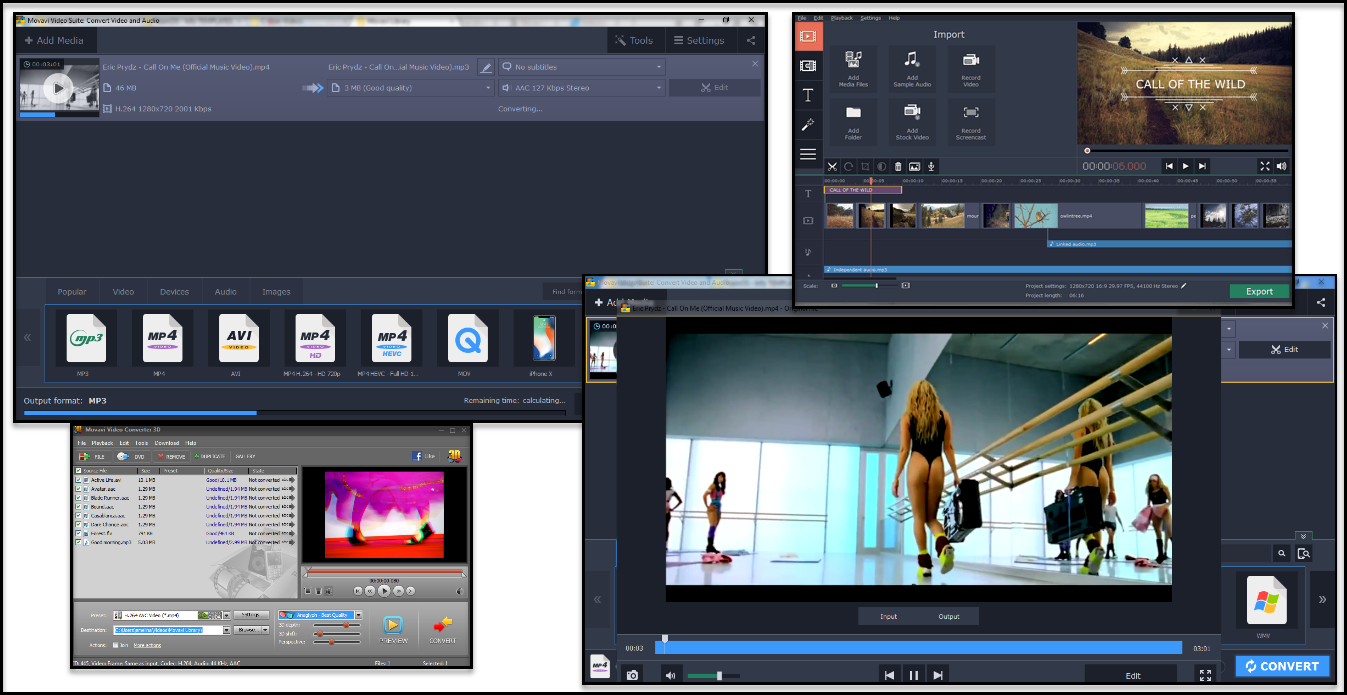Switch to the Images tab

[x=276, y=292]
